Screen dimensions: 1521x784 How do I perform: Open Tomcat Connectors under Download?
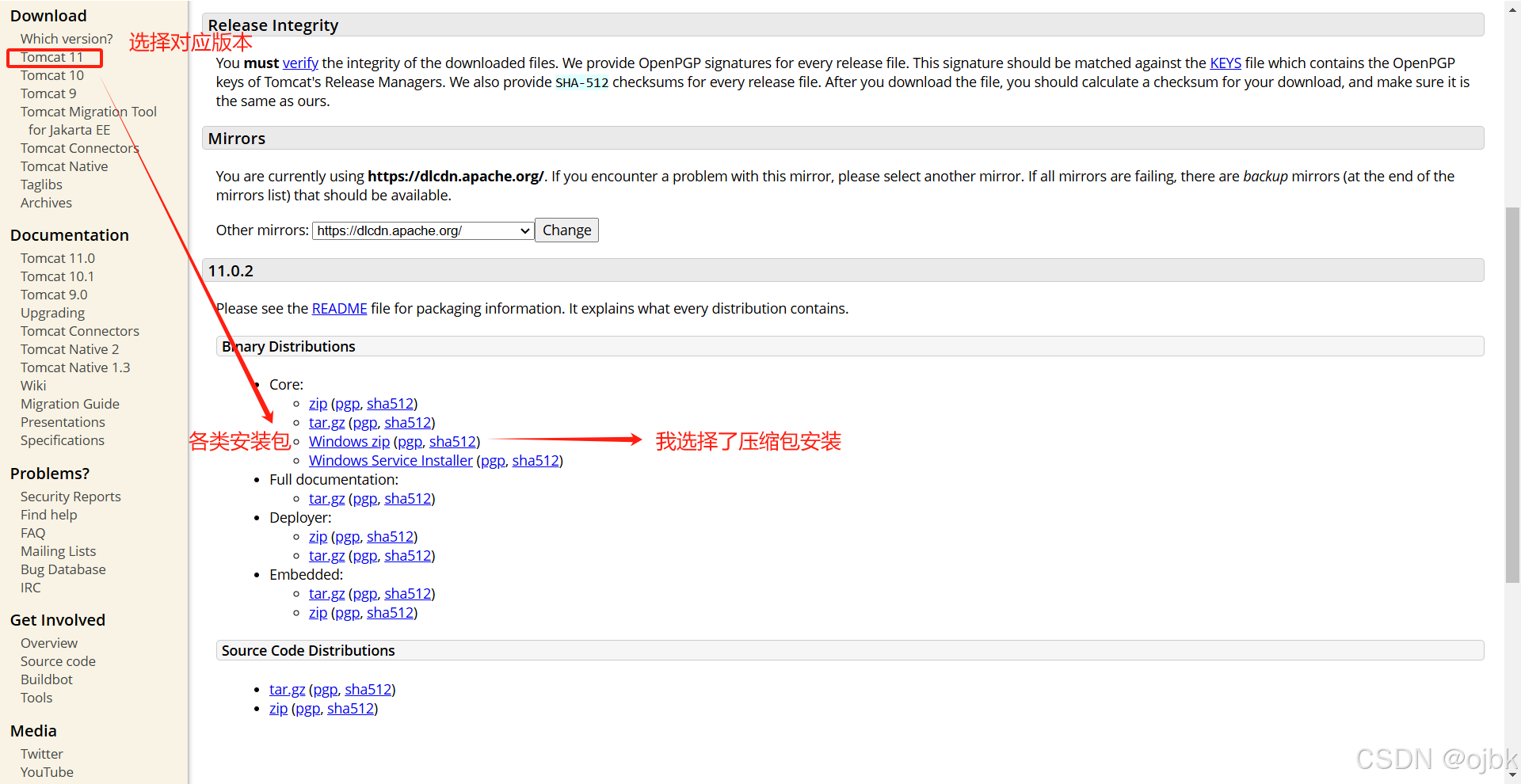[80, 148]
